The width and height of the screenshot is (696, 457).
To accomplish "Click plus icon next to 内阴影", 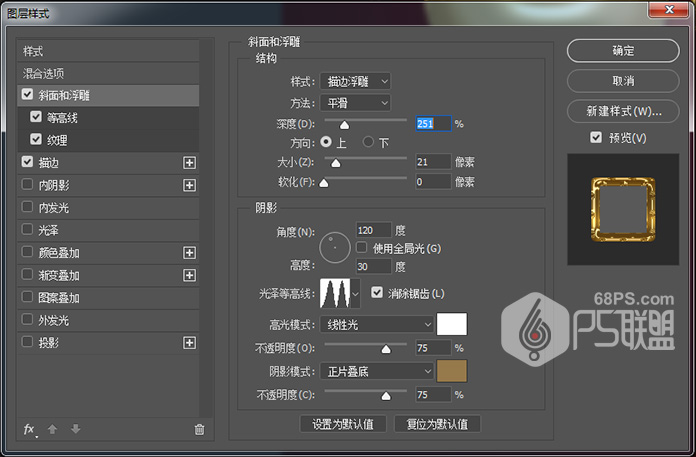I will pyautogui.click(x=190, y=185).
